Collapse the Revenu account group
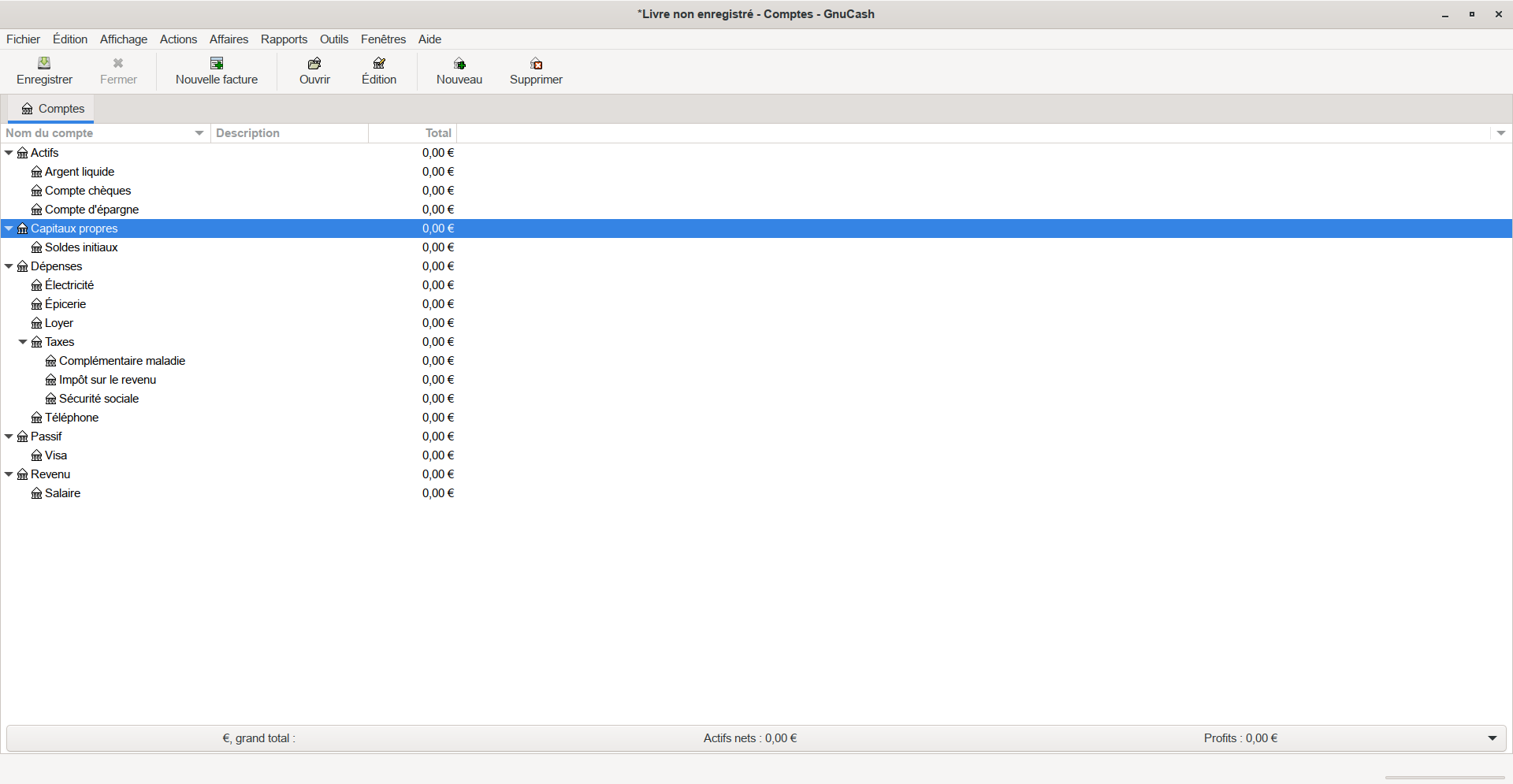This screenshot has height=784, width=1513. (9, 474)
